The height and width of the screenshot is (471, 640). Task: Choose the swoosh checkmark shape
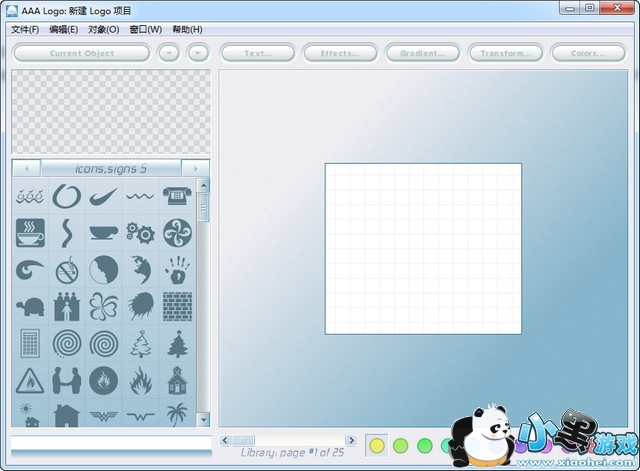[103, 196]
